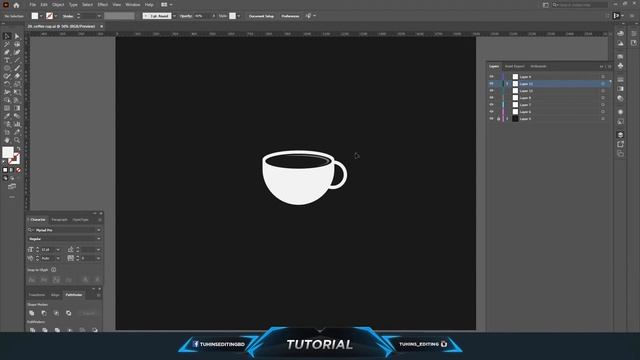Click the toolbar Stroke swatch
This screenshot has height=360, width=640.
pyautogui.click(x=14, y=158)
